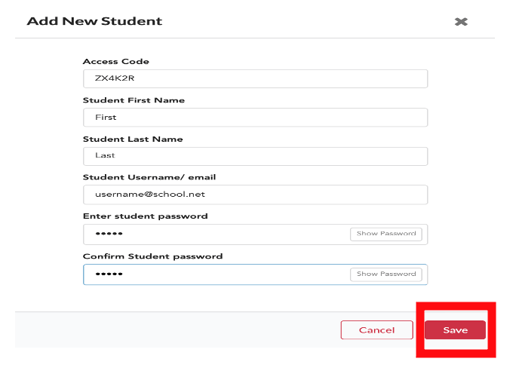This screenshot has width=513, height=380.
Task: Show the entered student password
Action: coord(386,234)
